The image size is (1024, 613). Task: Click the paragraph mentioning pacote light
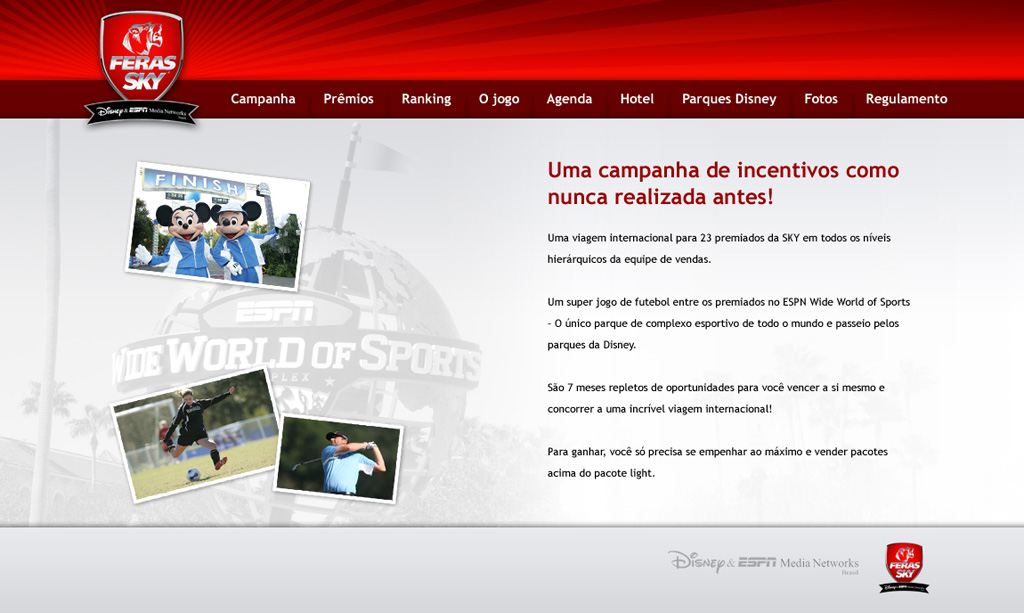point(717,462)
